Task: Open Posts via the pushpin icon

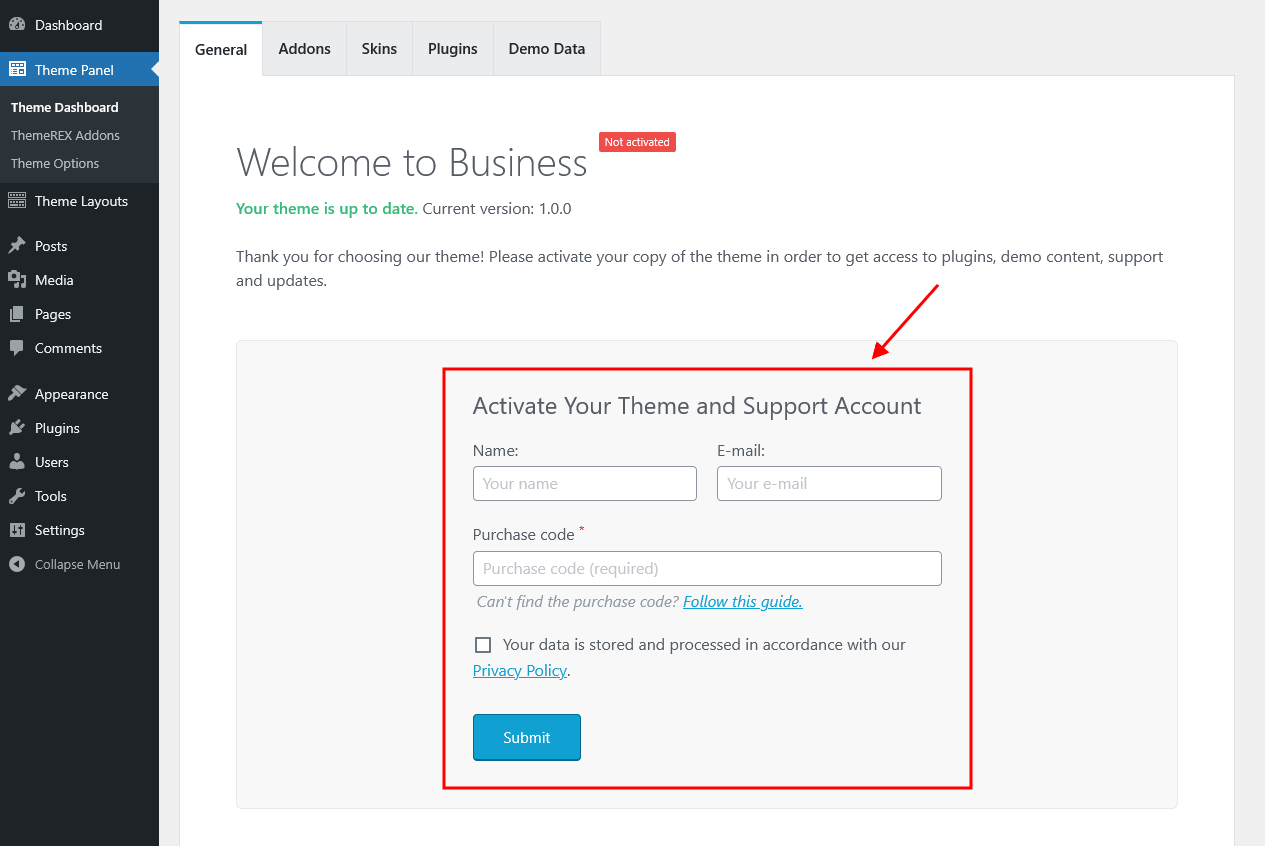Action: [x=17, y=246]
